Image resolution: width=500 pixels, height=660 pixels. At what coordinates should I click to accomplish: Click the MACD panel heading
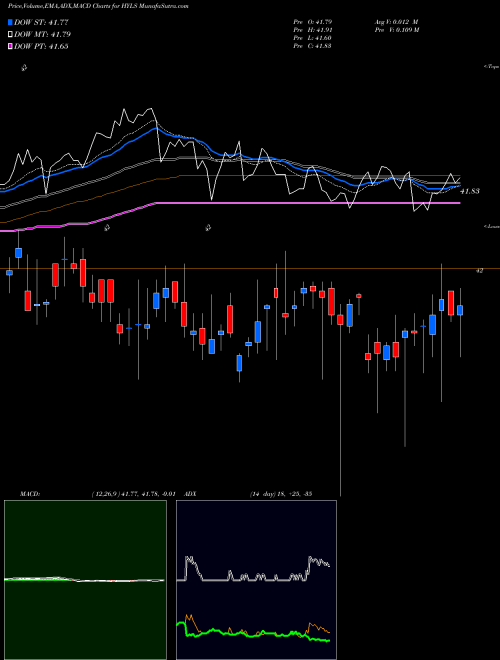point(29,494)
